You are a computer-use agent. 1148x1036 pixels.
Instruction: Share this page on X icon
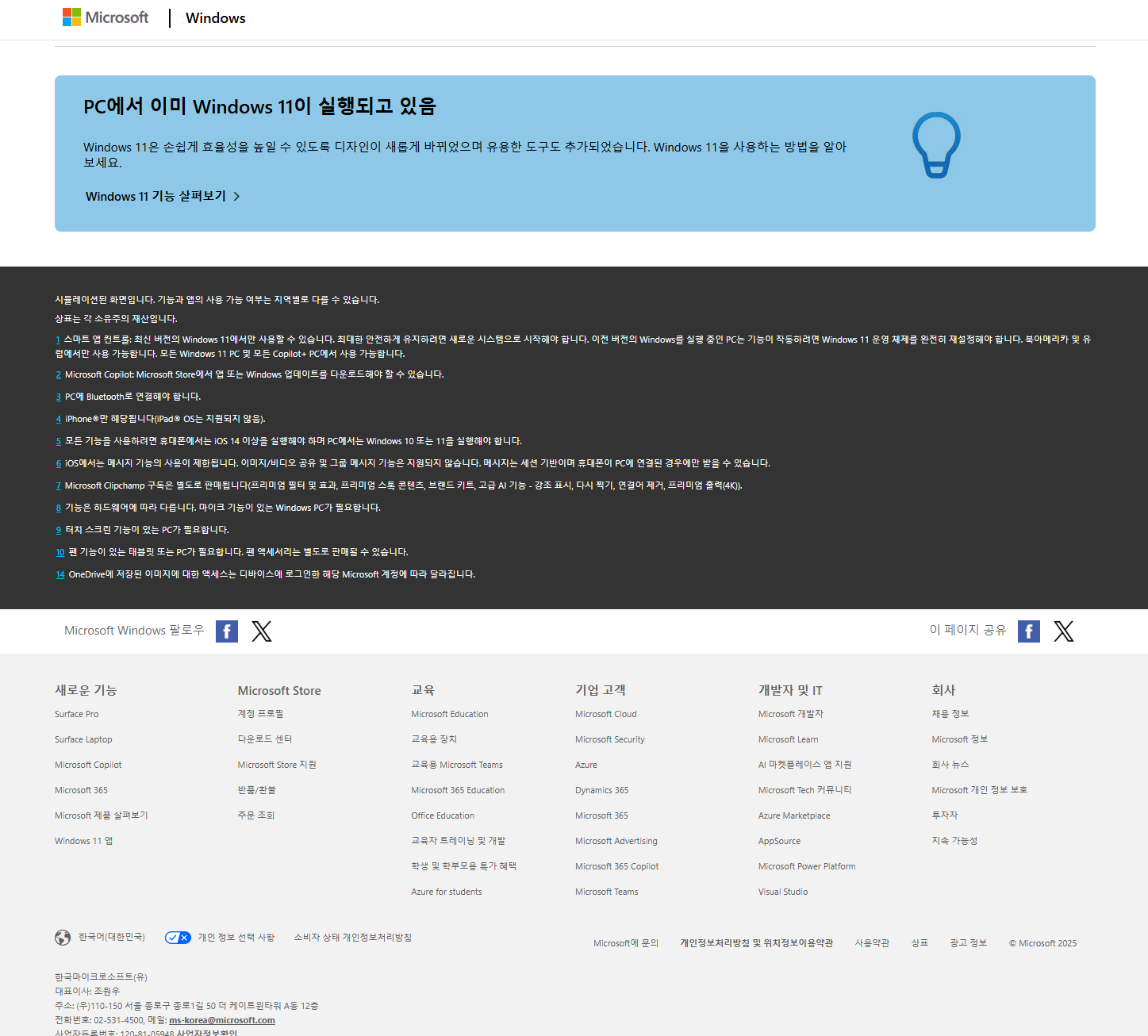[x=1064, y=631]
